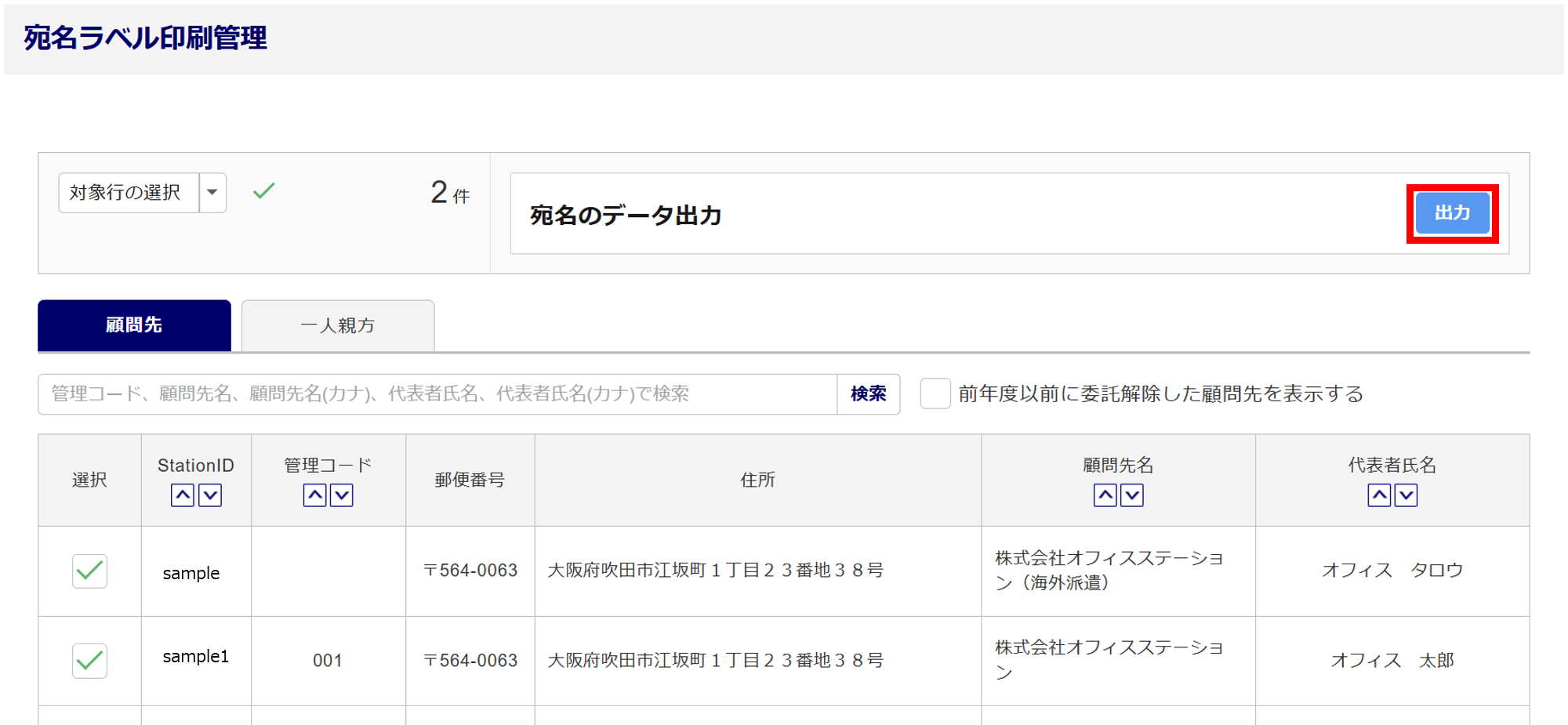The width and height of the screenshot is (1568, 725).
Task: Switch to the 一人親方 tab
Action: (x=338, y=326)
